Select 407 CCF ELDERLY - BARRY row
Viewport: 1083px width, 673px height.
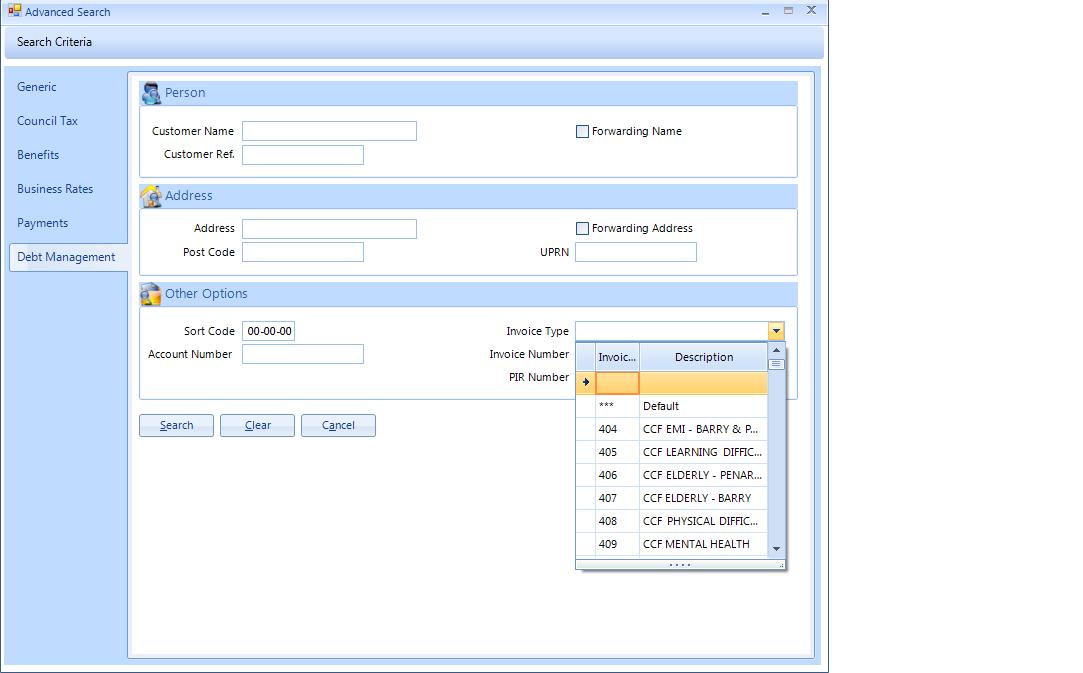click(x=672, y=498)
